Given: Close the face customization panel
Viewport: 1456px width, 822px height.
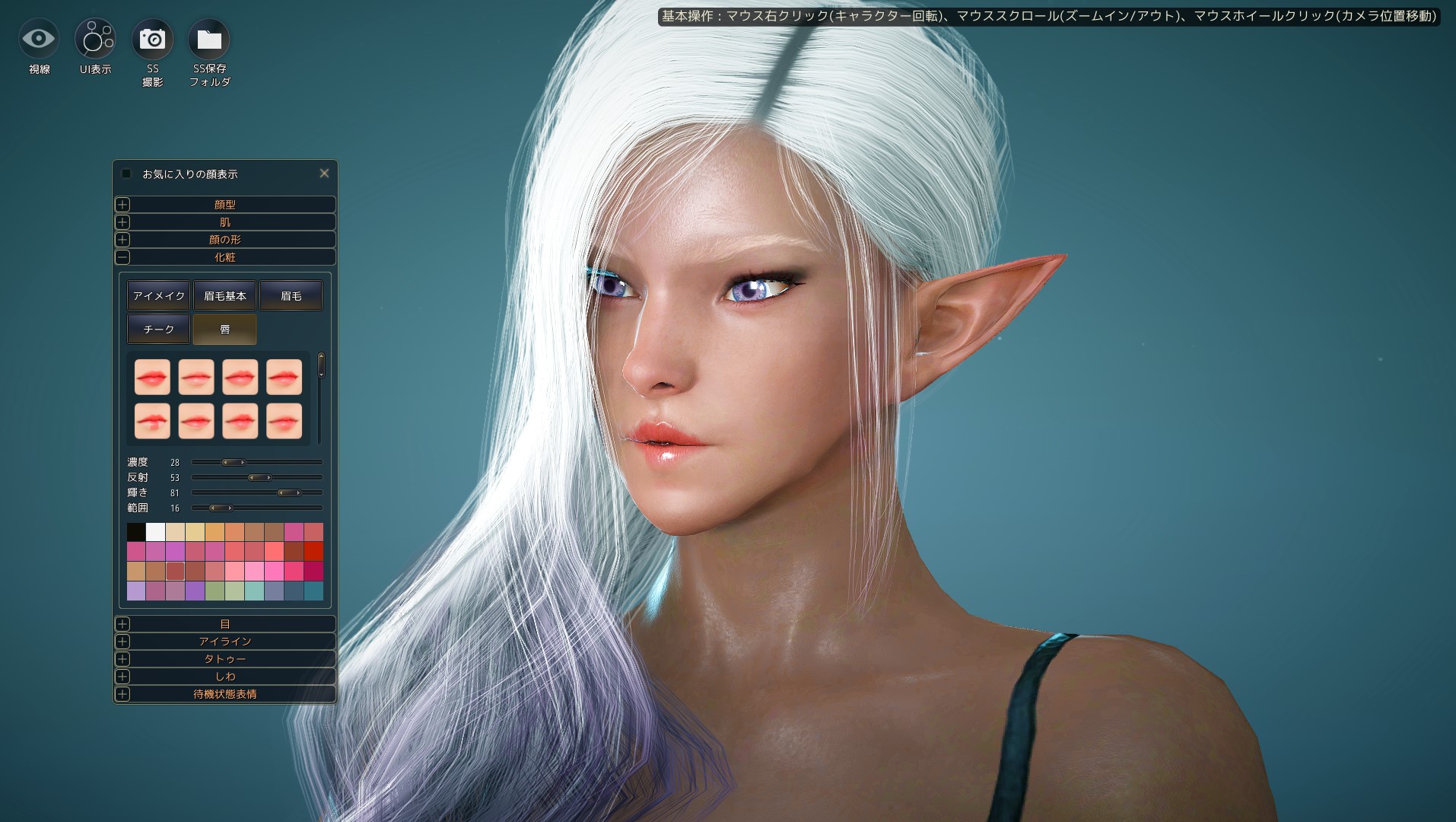Looking at the screenshot, I should [x=324, y=174].
